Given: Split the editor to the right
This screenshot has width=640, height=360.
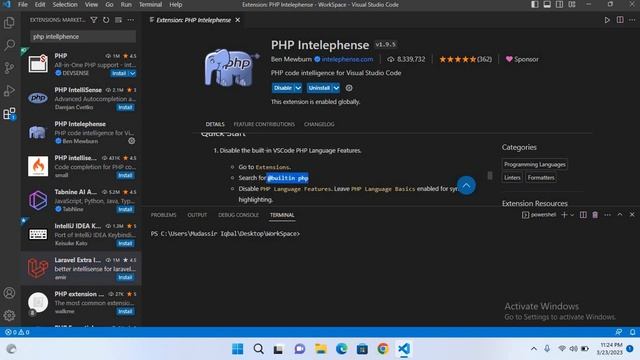Looking at the screenshot, I should pyautogui.click(x=620, y=20).
